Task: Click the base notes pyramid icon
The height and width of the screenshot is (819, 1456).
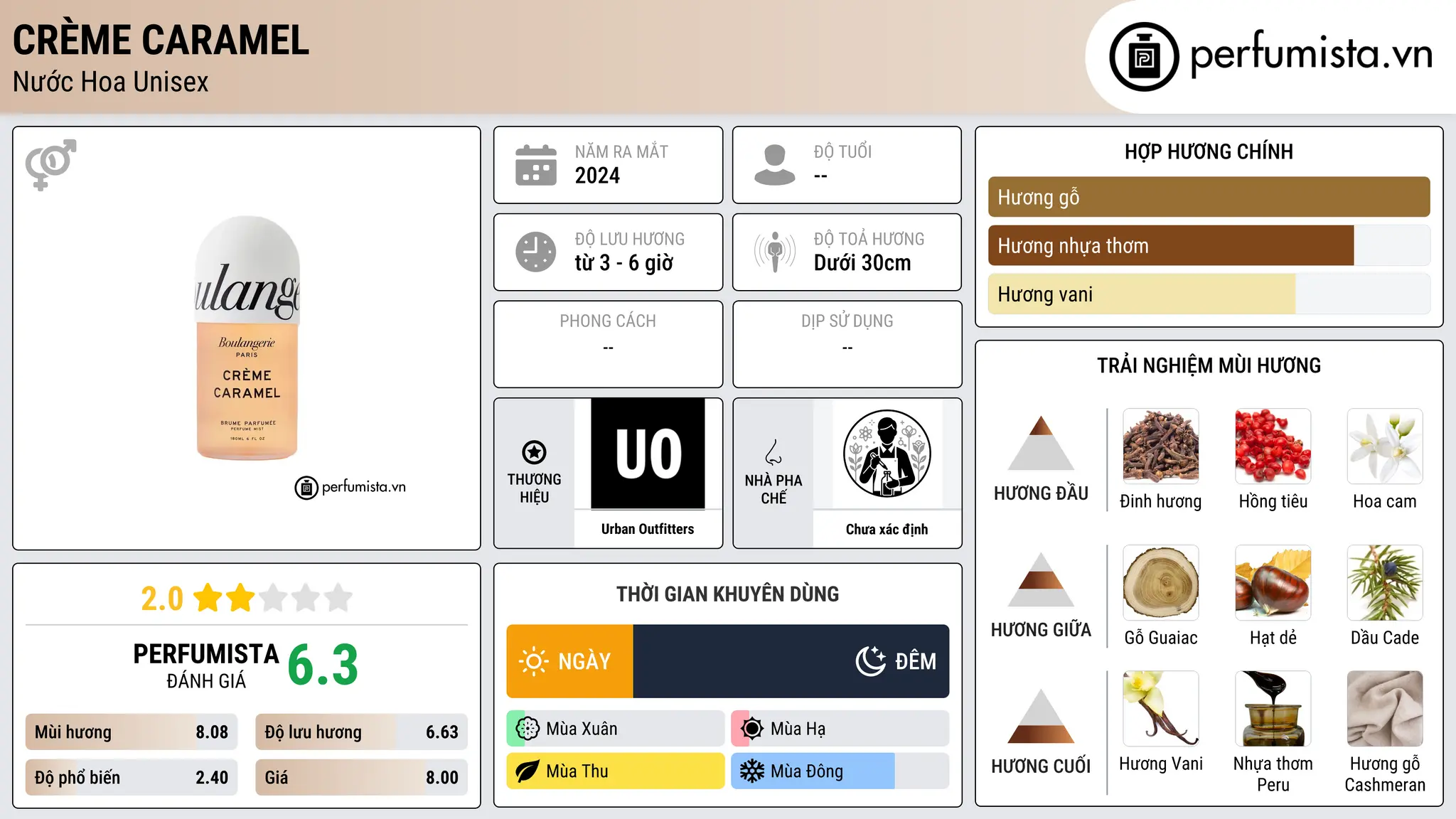Action: pos(1041,716)
